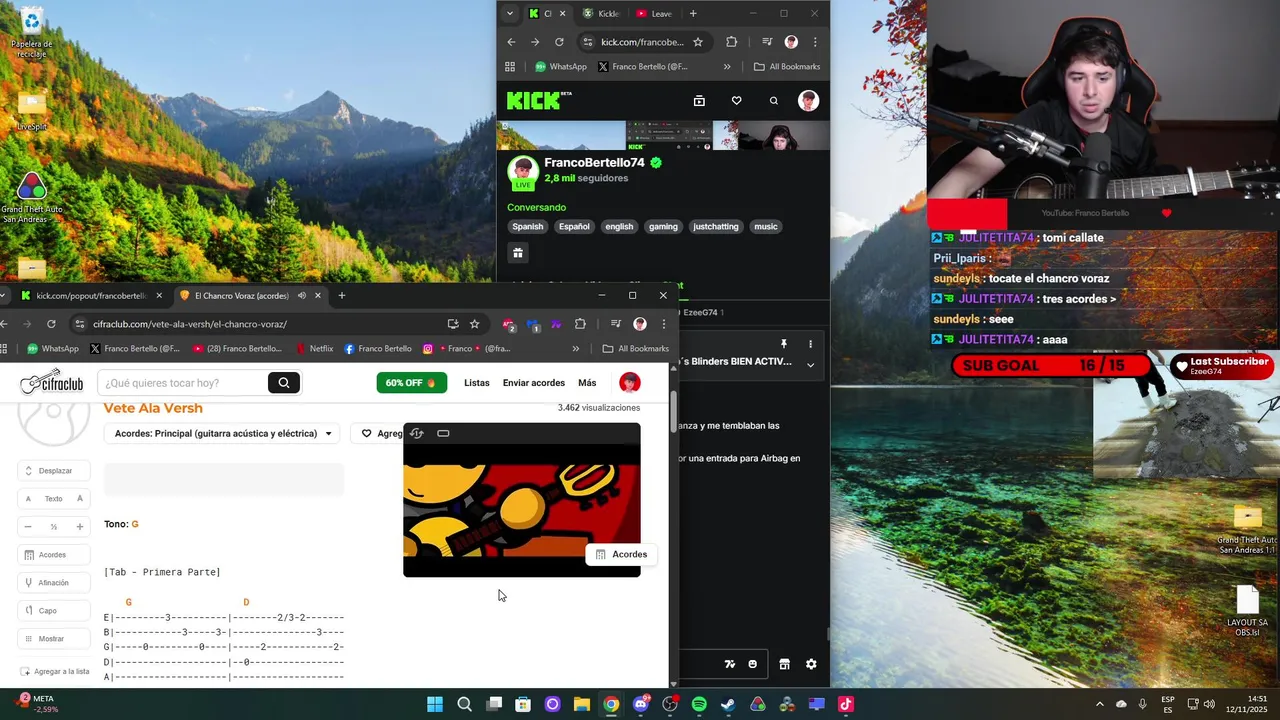Open Acordes dropdown for guitar version
Image resolution: width=1280 pixels, height=720 pixels.
coord(223,433)
